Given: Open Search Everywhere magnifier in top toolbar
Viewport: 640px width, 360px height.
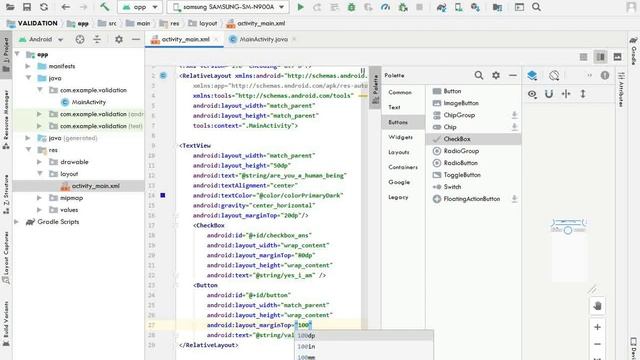Looking at the screenshot, I should tap(536, 7).
